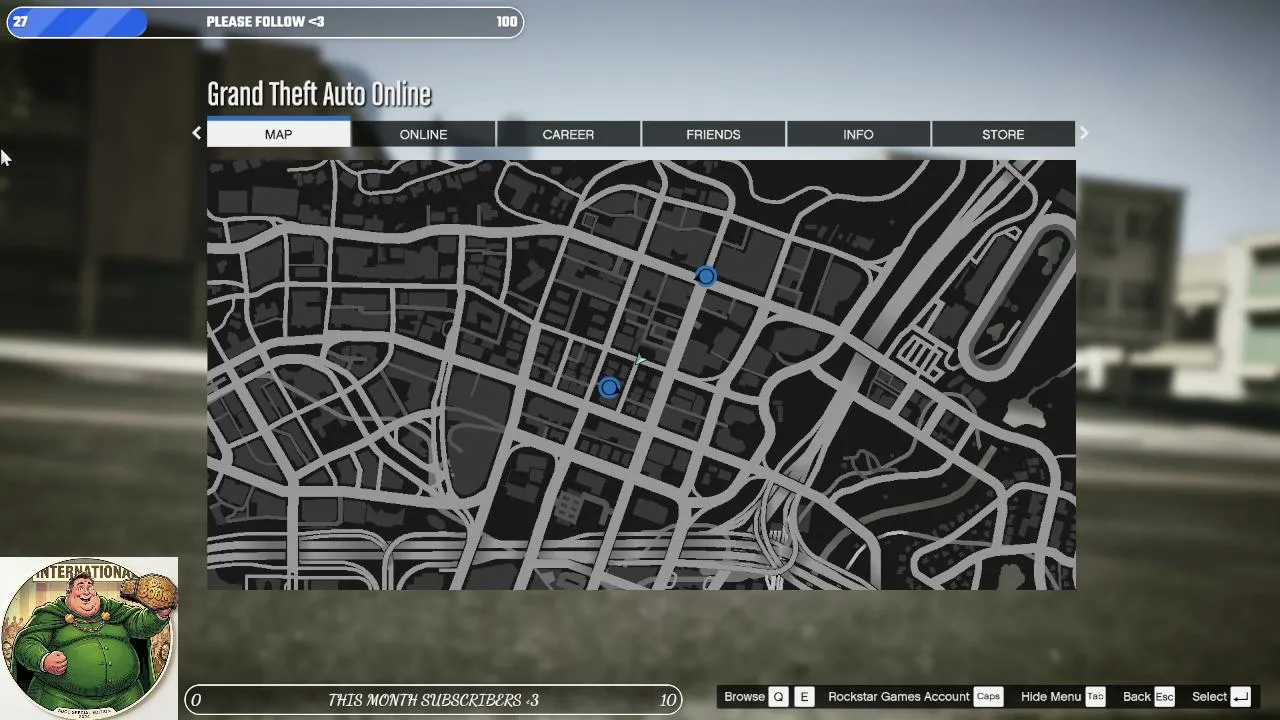
Task: Click the Grand Theft Auto Online title
Action: pyautogui.click(x=319, y=94)
